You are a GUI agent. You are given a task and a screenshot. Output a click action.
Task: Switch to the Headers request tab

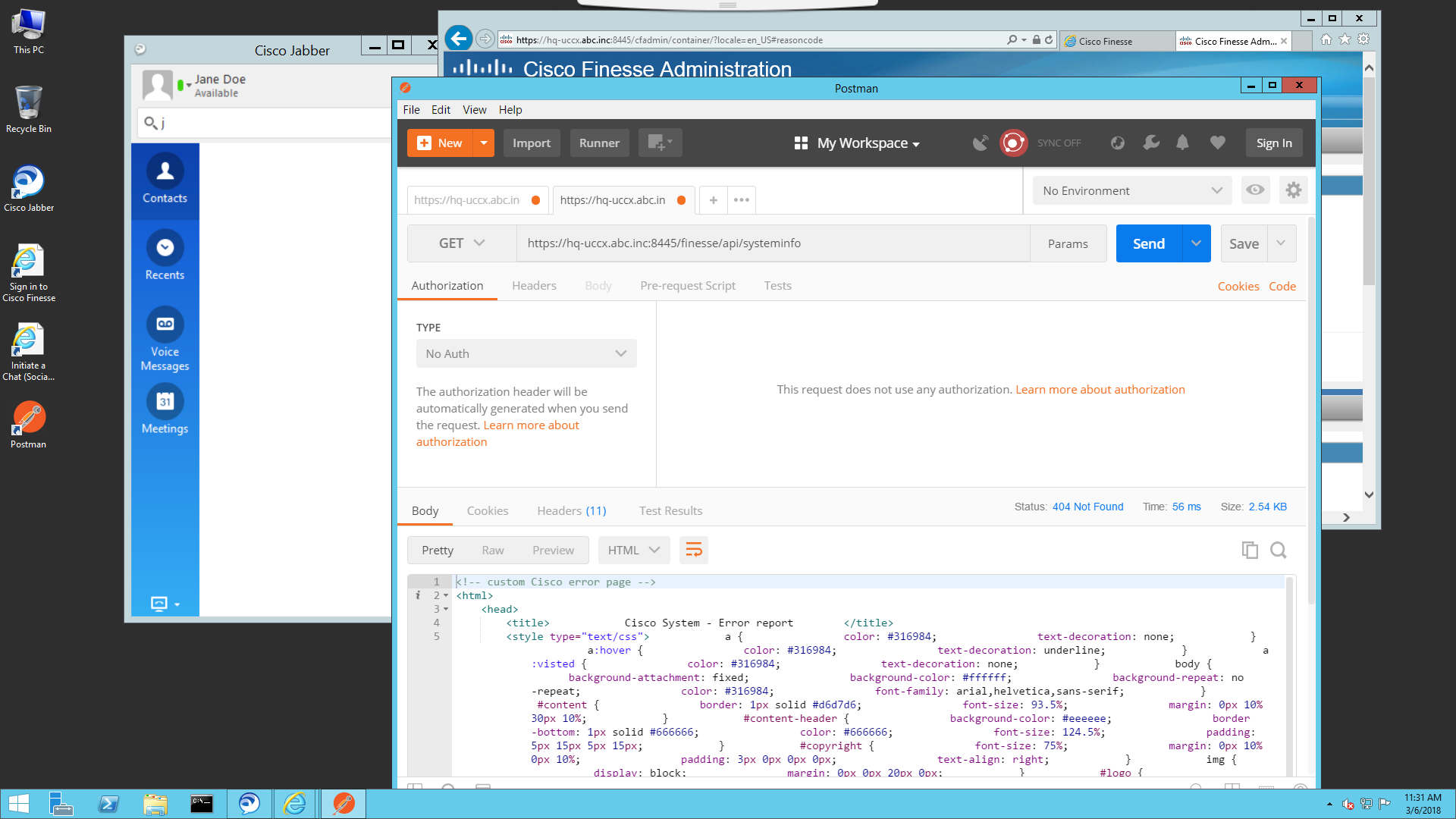[534, 286]
